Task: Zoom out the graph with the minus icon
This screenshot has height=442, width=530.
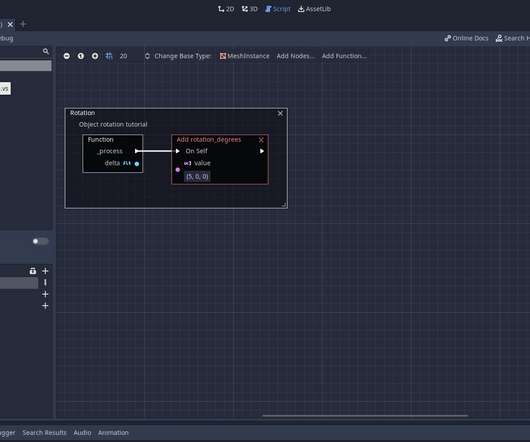Action: [x=67, y=56]
